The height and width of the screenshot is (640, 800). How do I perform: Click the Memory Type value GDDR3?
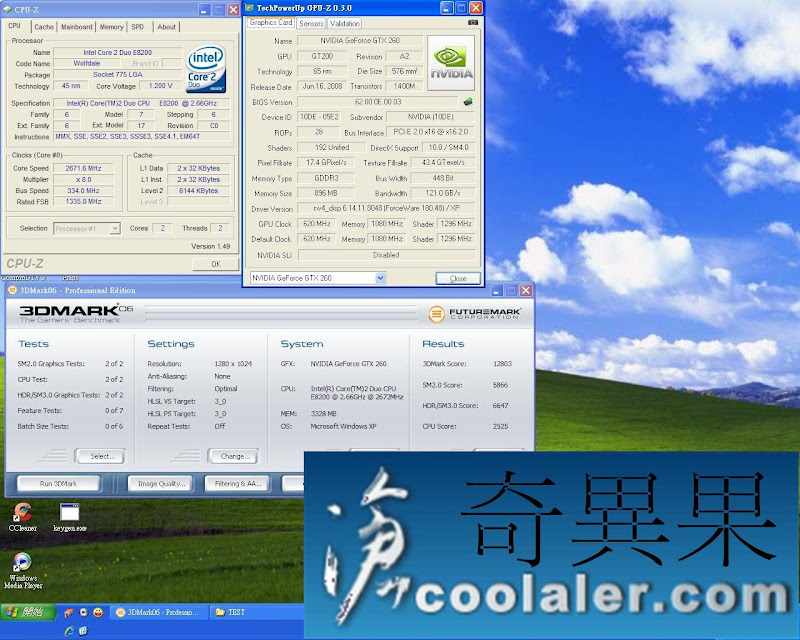(326, 178)
